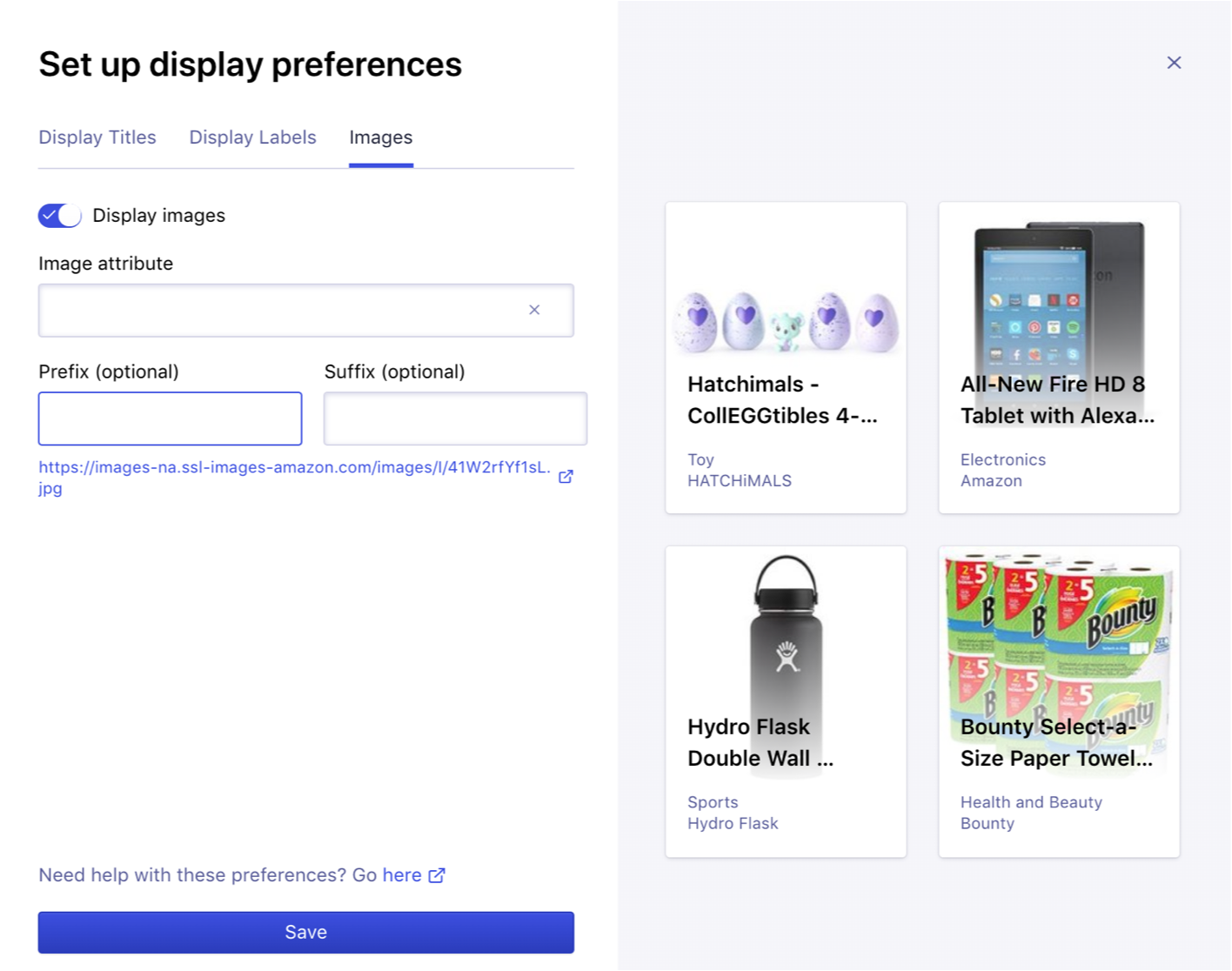Viewport: 1232px width, 971px height.
Task: Click the Sports category label
Action: pyautogui.click(x=713, y=802)
